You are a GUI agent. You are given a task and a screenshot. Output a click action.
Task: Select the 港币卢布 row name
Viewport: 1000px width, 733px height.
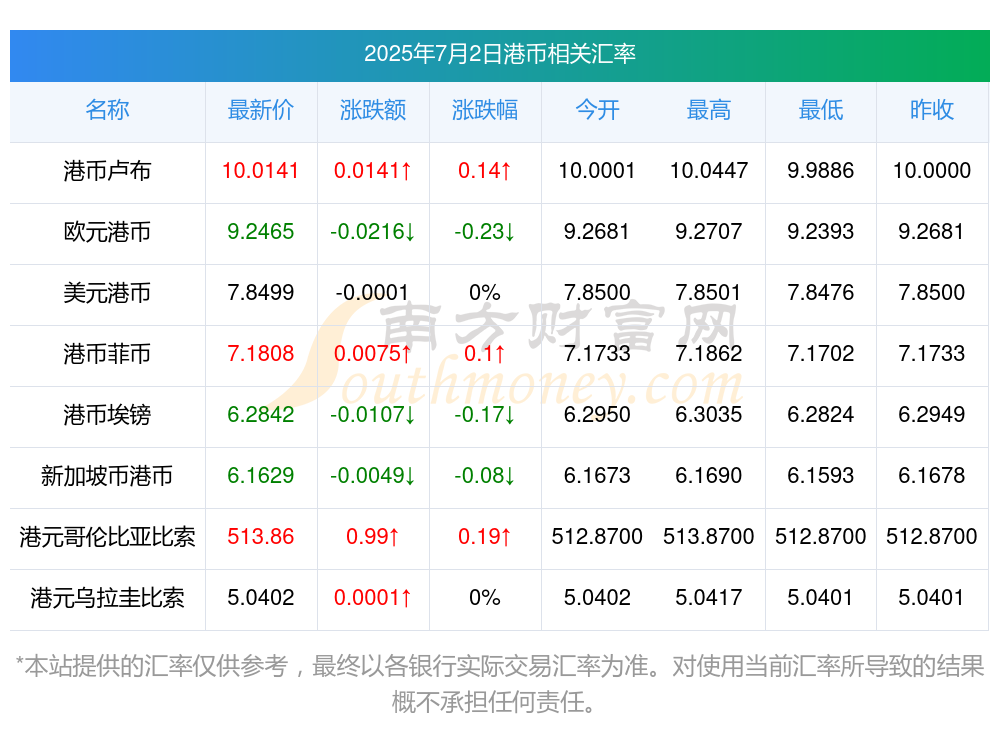click(x=107, y=171)
